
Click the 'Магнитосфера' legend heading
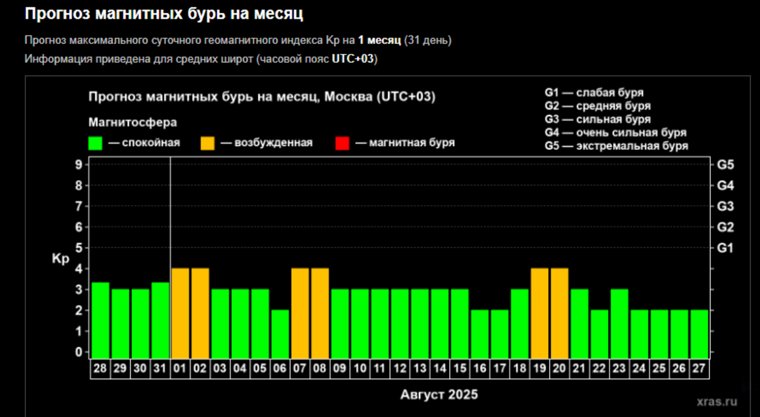coord(132,123)
